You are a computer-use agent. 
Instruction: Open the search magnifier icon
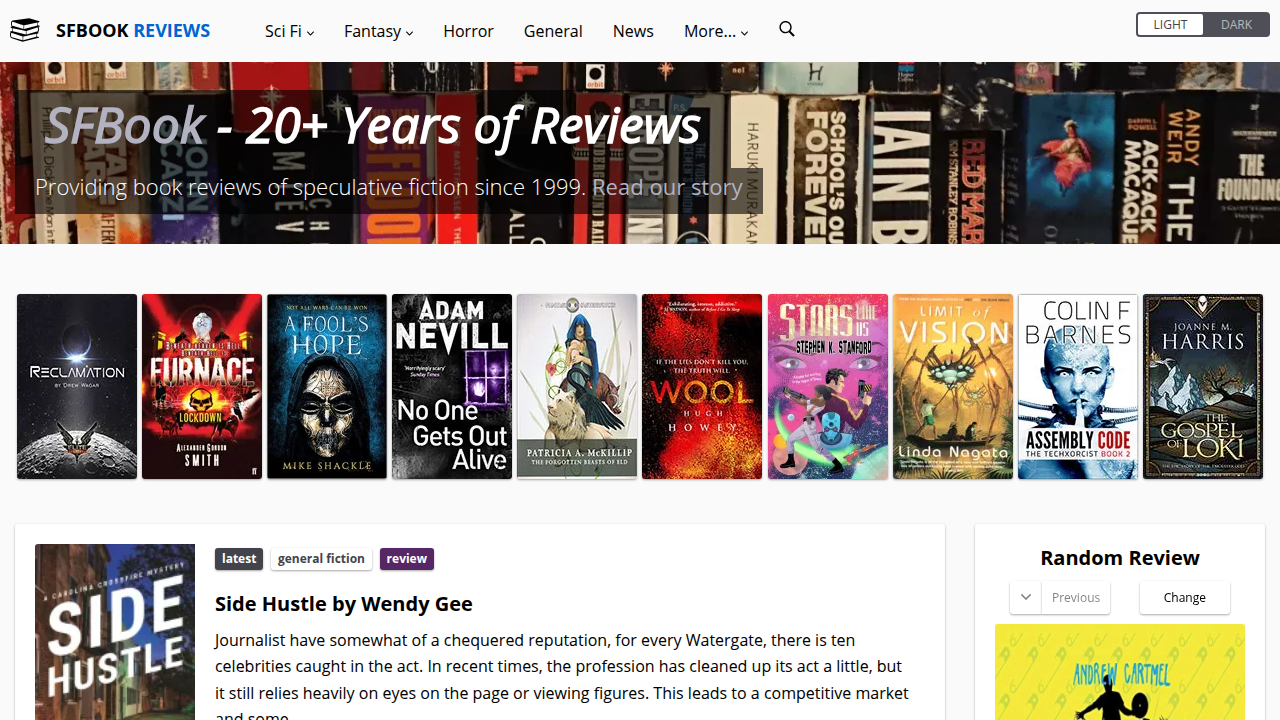(787, 29)
